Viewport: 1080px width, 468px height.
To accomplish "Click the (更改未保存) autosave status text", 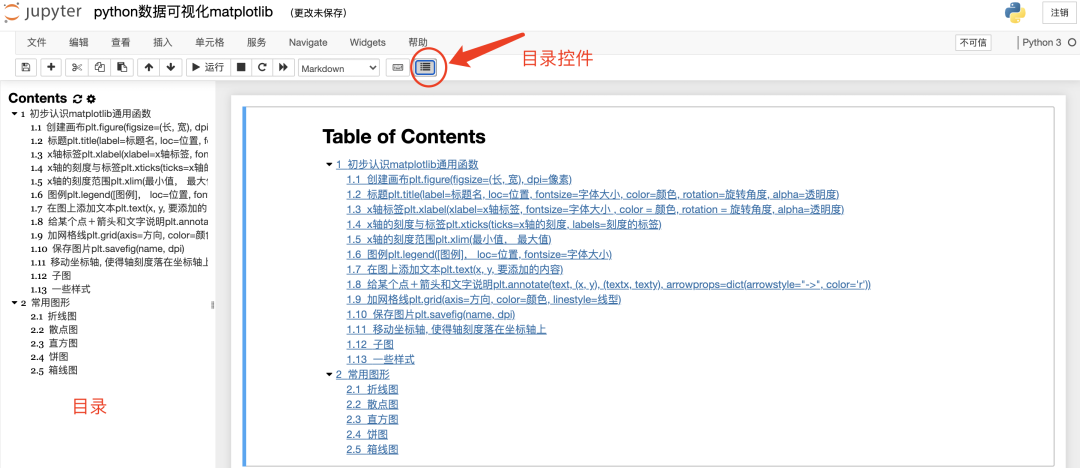I will pos(318,13).
